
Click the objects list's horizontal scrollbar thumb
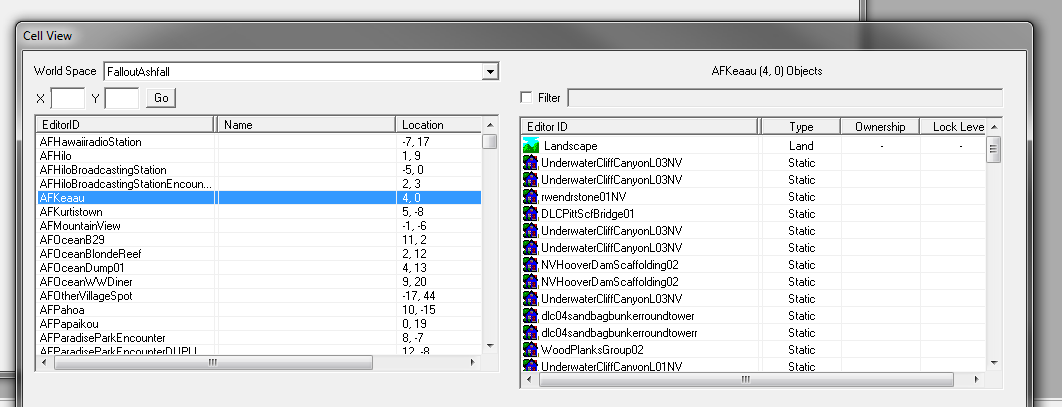click(x=745, y=379)
